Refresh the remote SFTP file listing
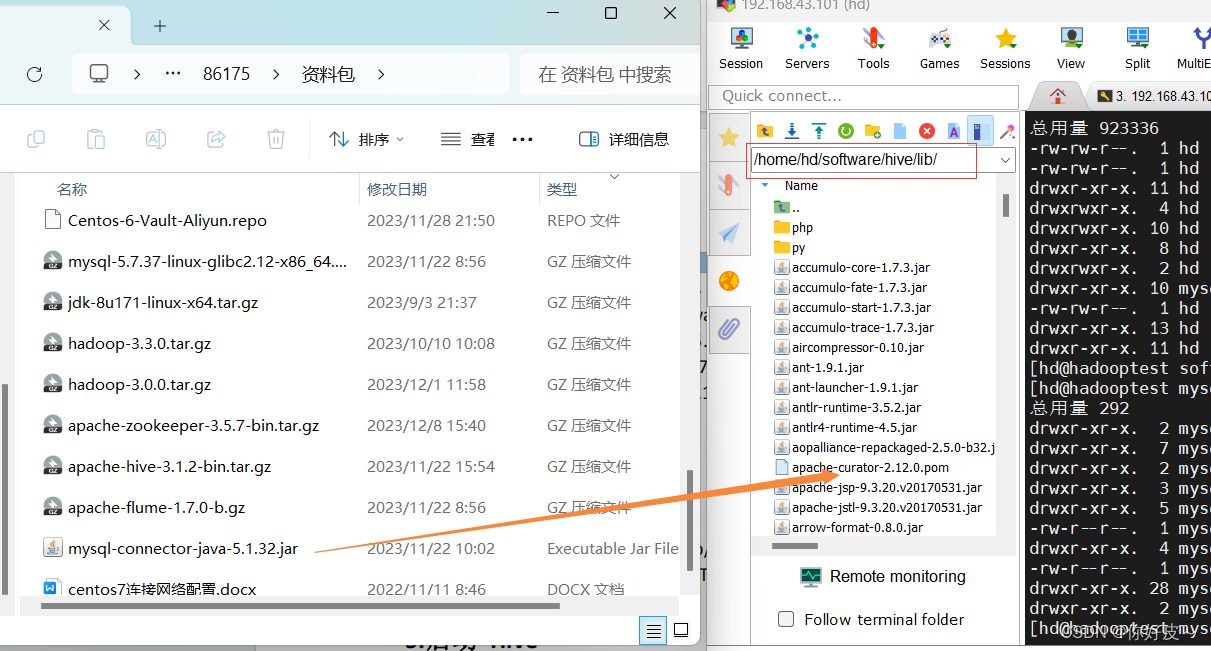Screen dimensions: 1211x651 845,131
